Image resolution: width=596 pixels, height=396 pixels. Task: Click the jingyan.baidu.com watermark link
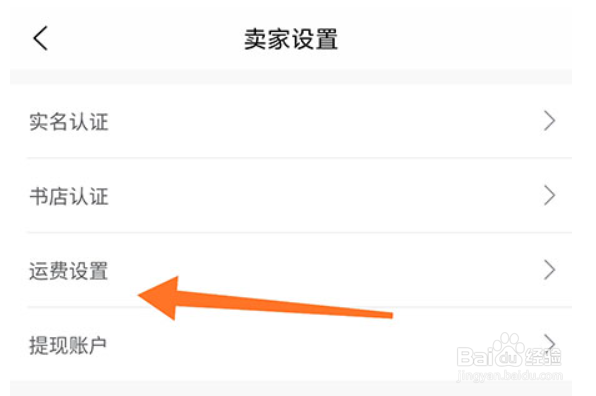click(510, 376)
